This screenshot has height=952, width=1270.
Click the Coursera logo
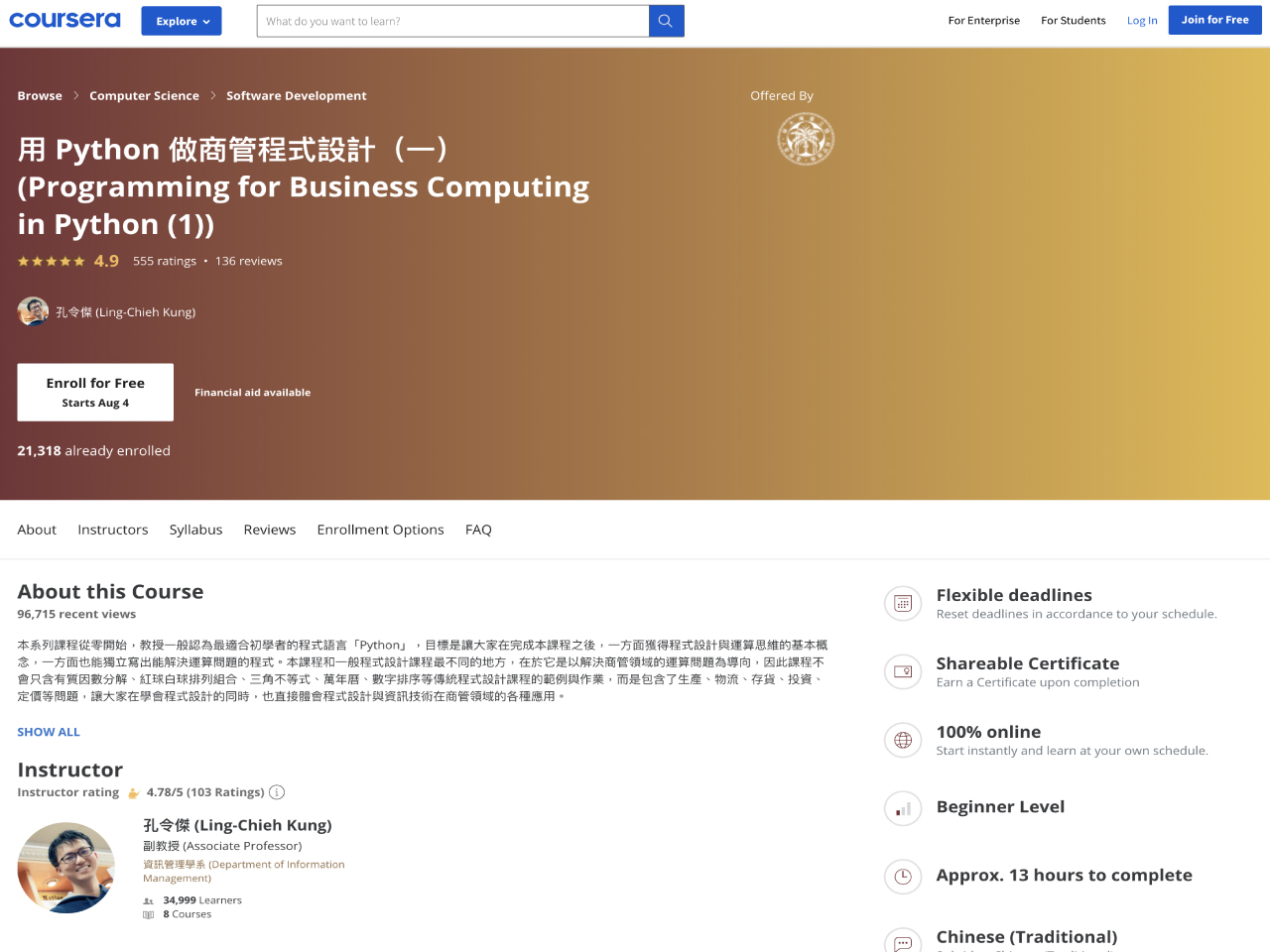pyautogui.click(x=64, y=20)
